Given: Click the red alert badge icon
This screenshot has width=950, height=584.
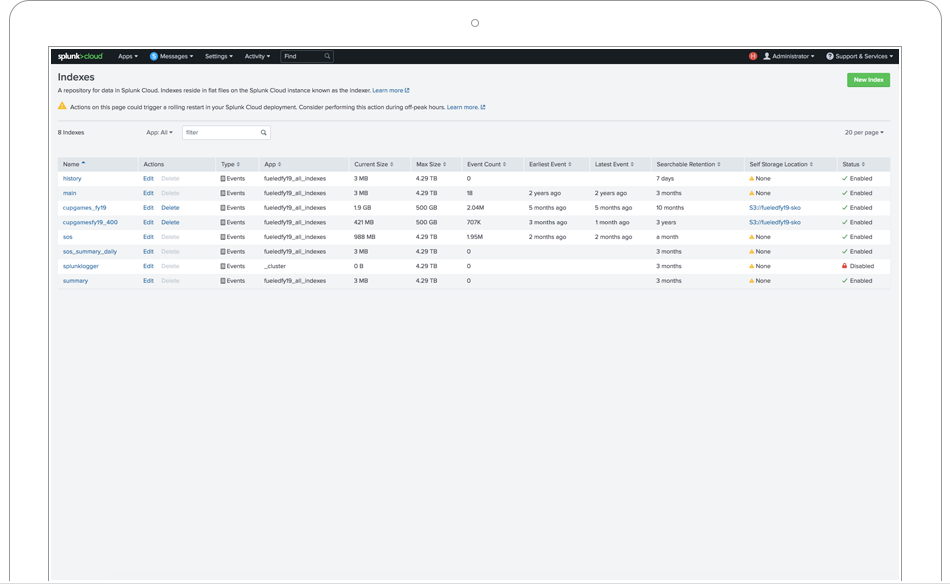Looking at the screenshot, I should [752, 56].
